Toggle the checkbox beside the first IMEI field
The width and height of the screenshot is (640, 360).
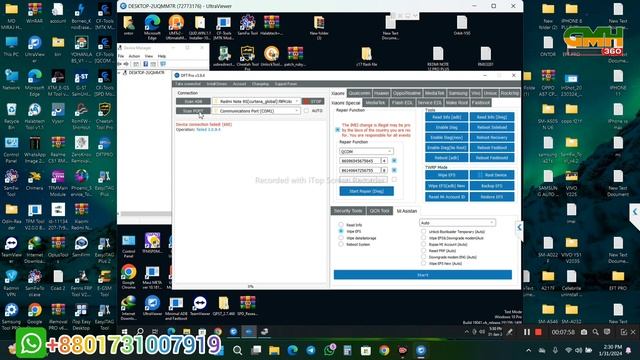pyautogui.click(x=394, y=161)
